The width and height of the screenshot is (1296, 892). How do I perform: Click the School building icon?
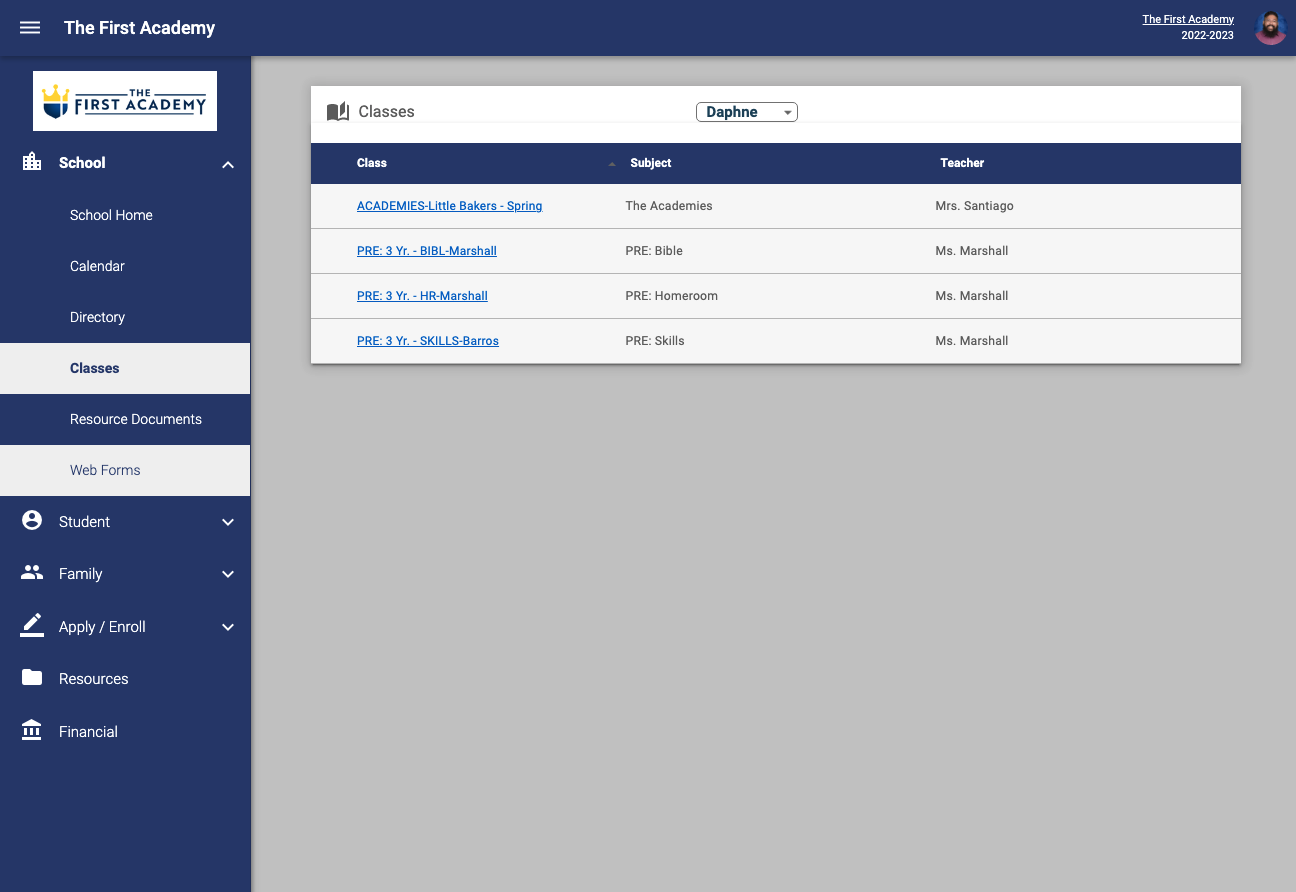(x=32, y=162)
